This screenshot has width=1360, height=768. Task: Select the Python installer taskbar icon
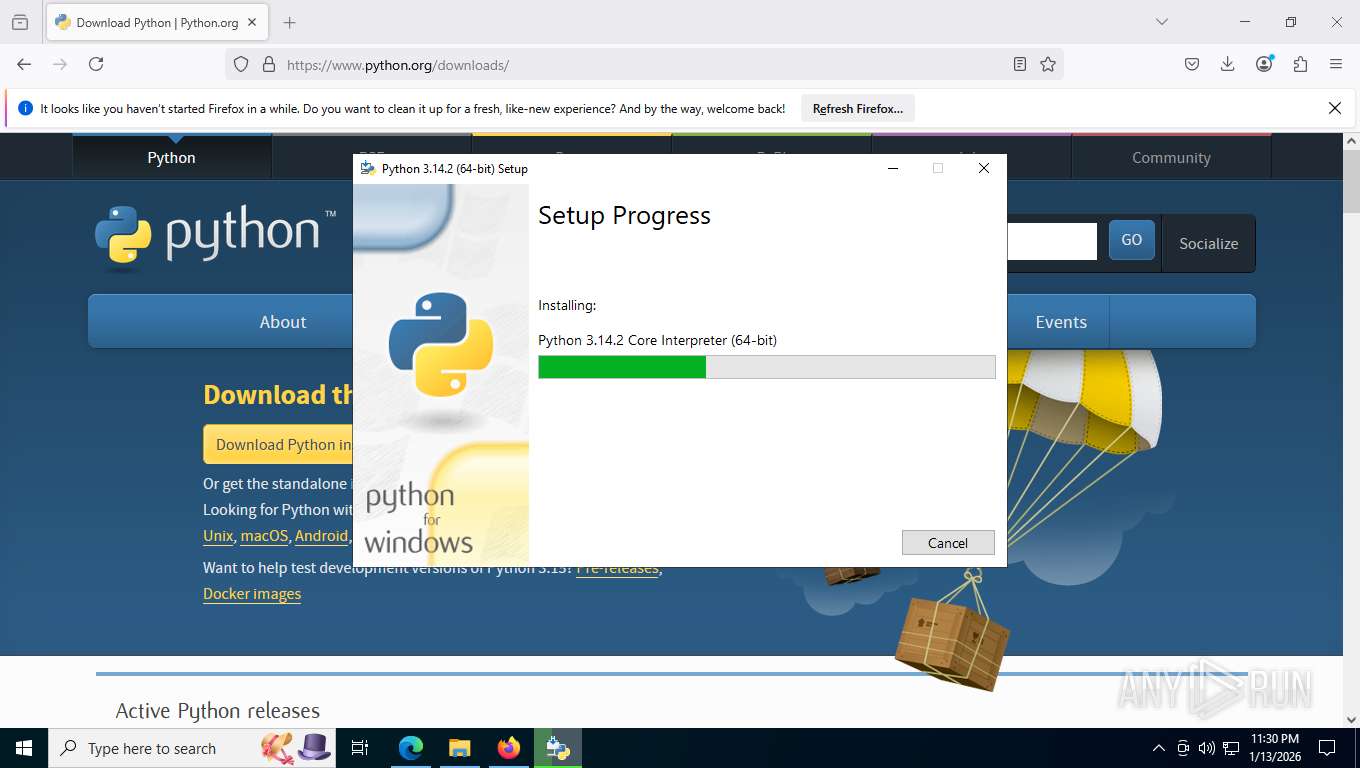coord(558,748)
